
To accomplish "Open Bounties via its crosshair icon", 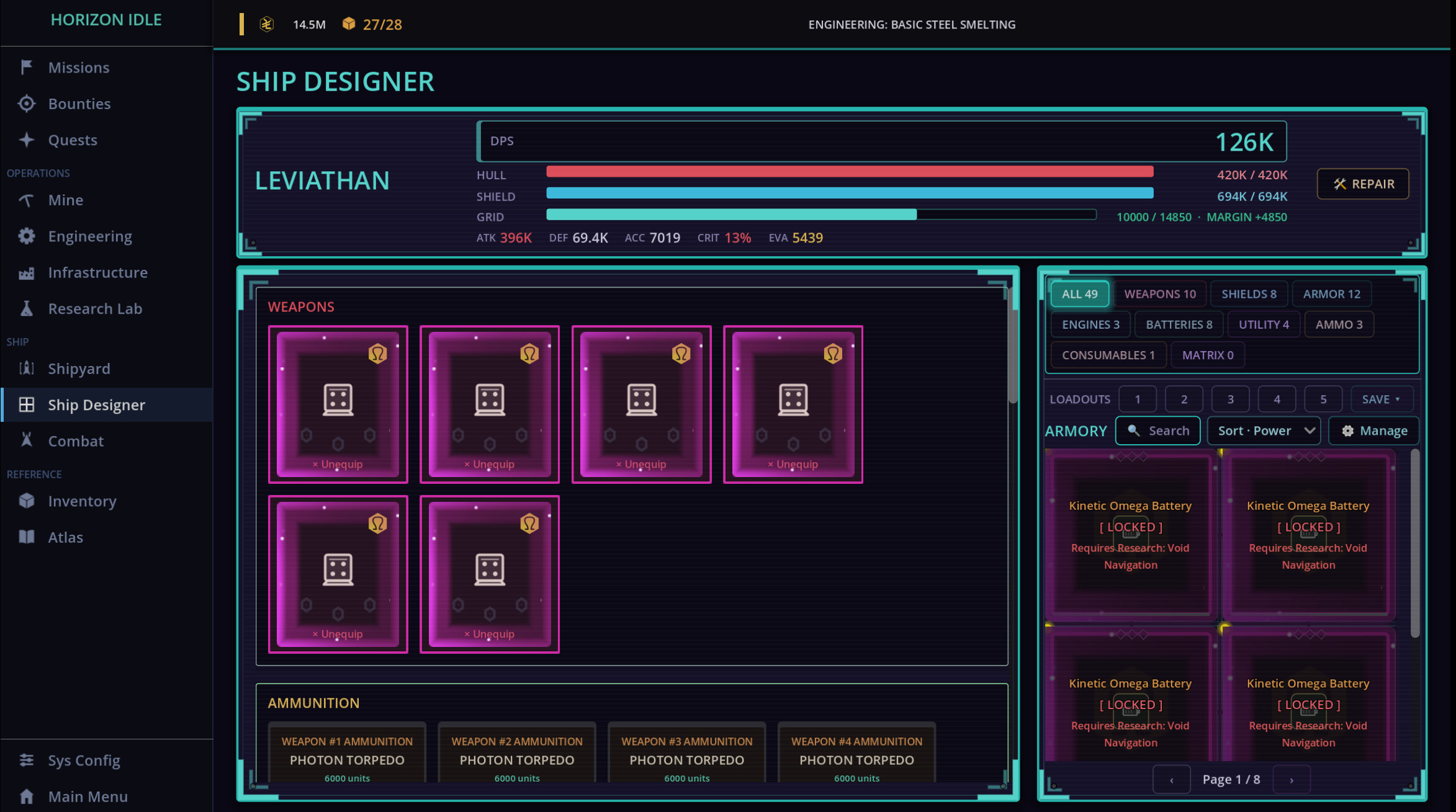I will tap(26, 104).
